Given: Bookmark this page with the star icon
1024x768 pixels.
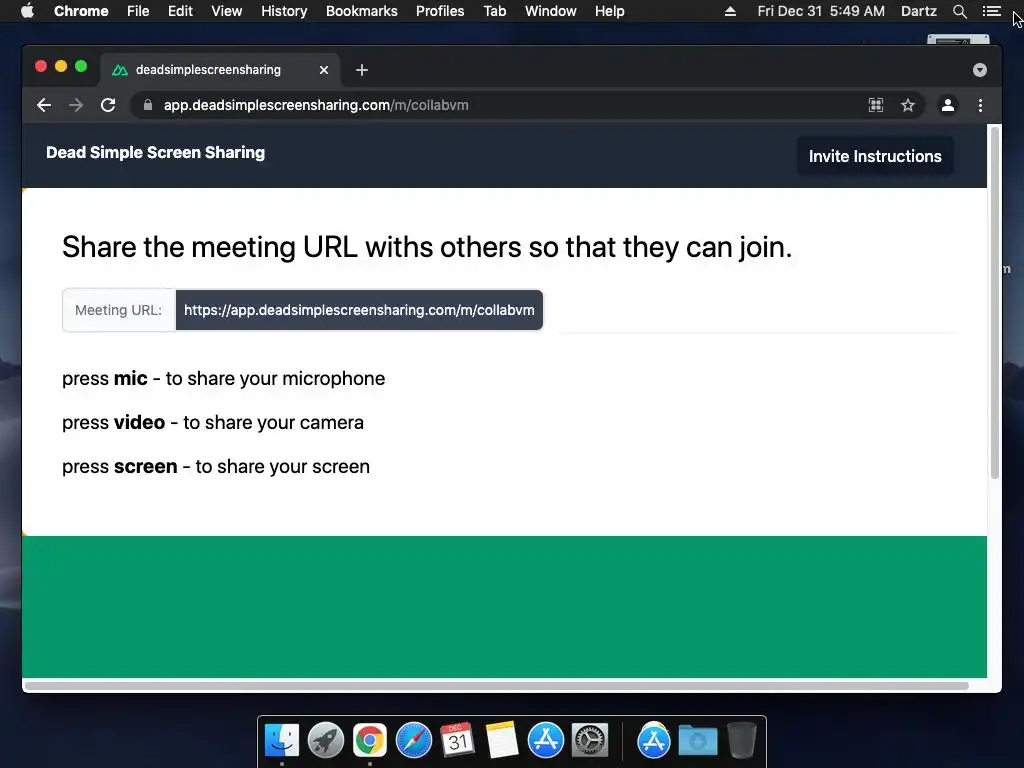Looking at the screenshot, I should tap(908, 105).
